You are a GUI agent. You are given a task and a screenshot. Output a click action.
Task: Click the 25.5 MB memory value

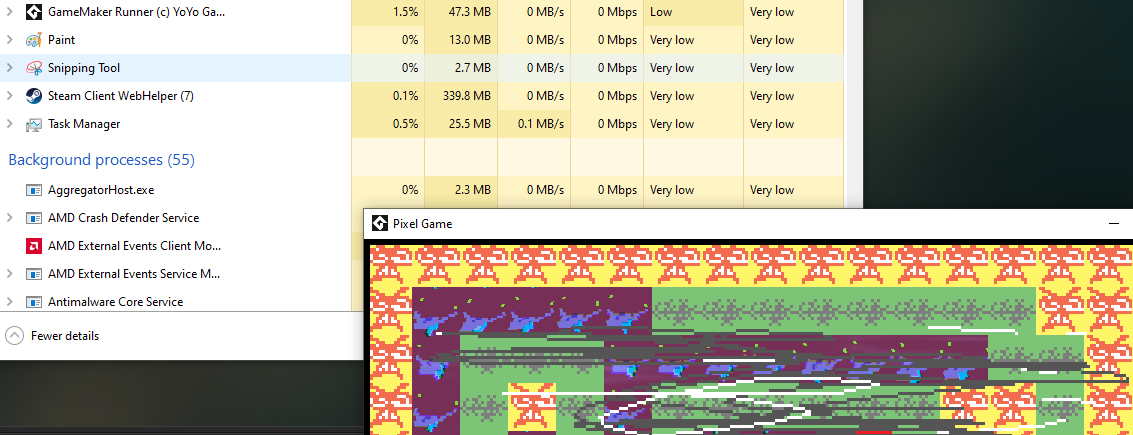(470, 124)
